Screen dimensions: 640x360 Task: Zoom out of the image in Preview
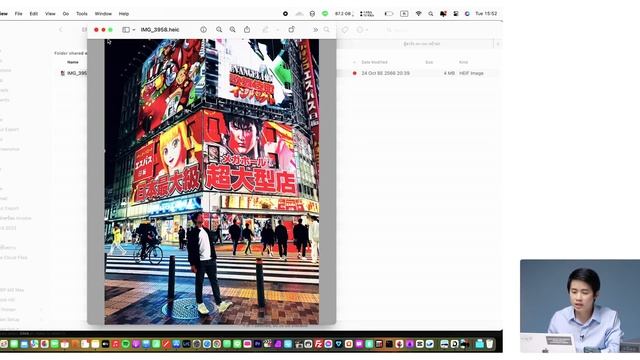(219, 29)
